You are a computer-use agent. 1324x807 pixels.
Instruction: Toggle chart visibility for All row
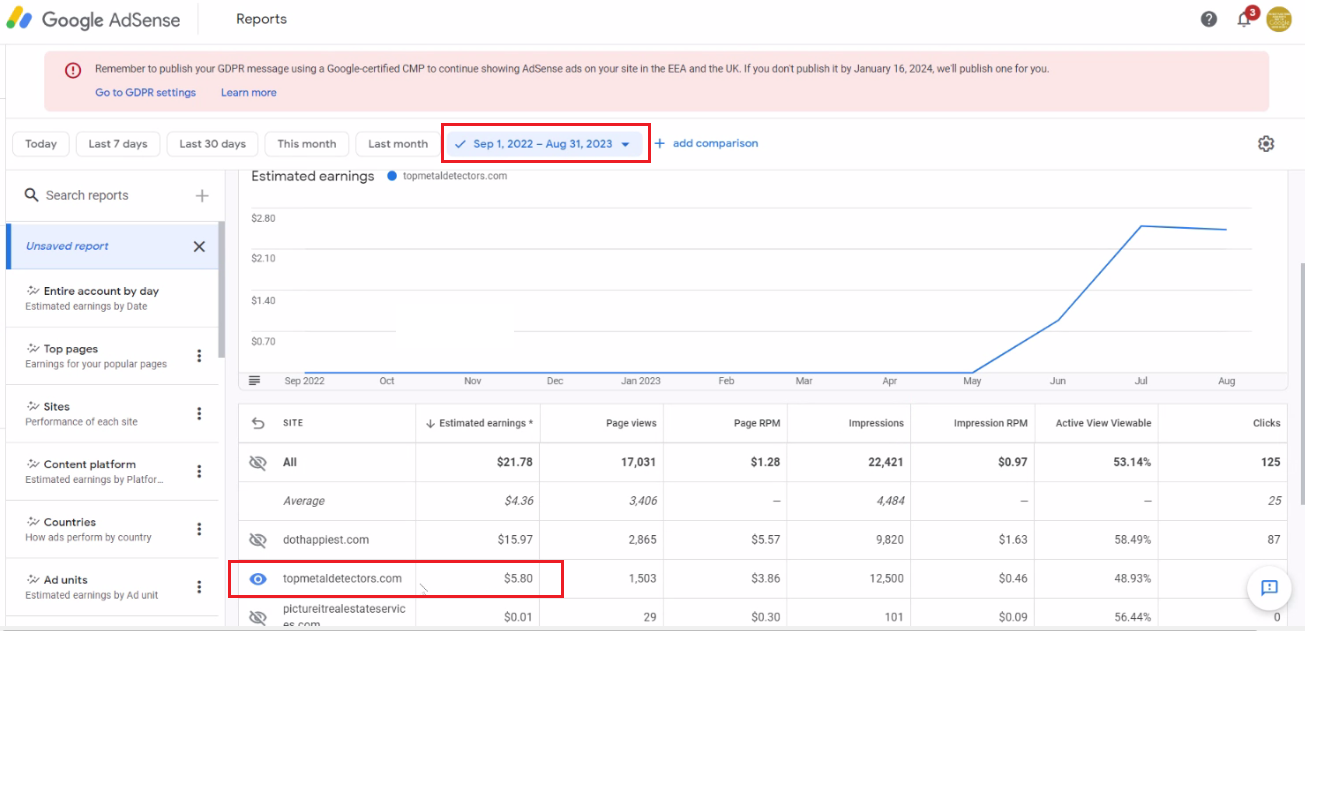tap(258, 462)
